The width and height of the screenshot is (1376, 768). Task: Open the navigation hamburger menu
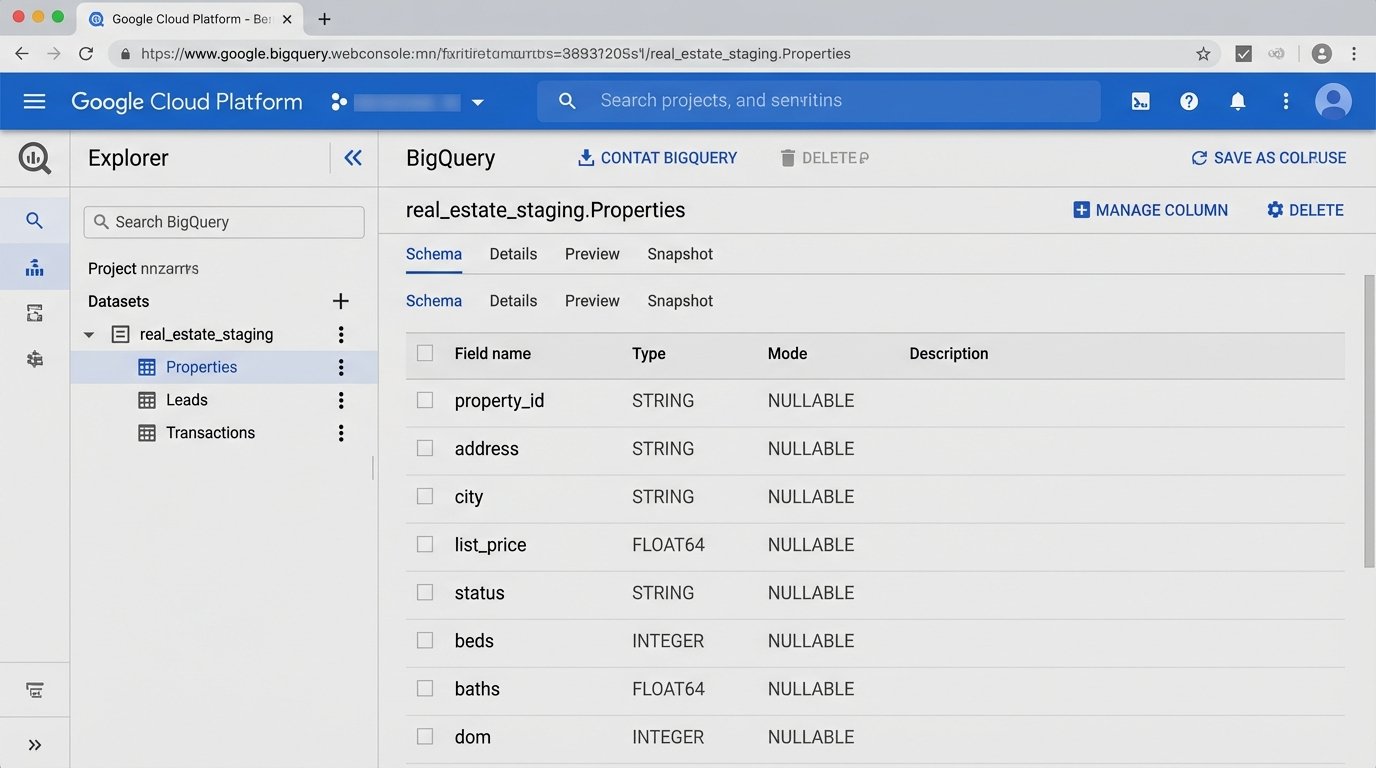(x=34, y=101)
